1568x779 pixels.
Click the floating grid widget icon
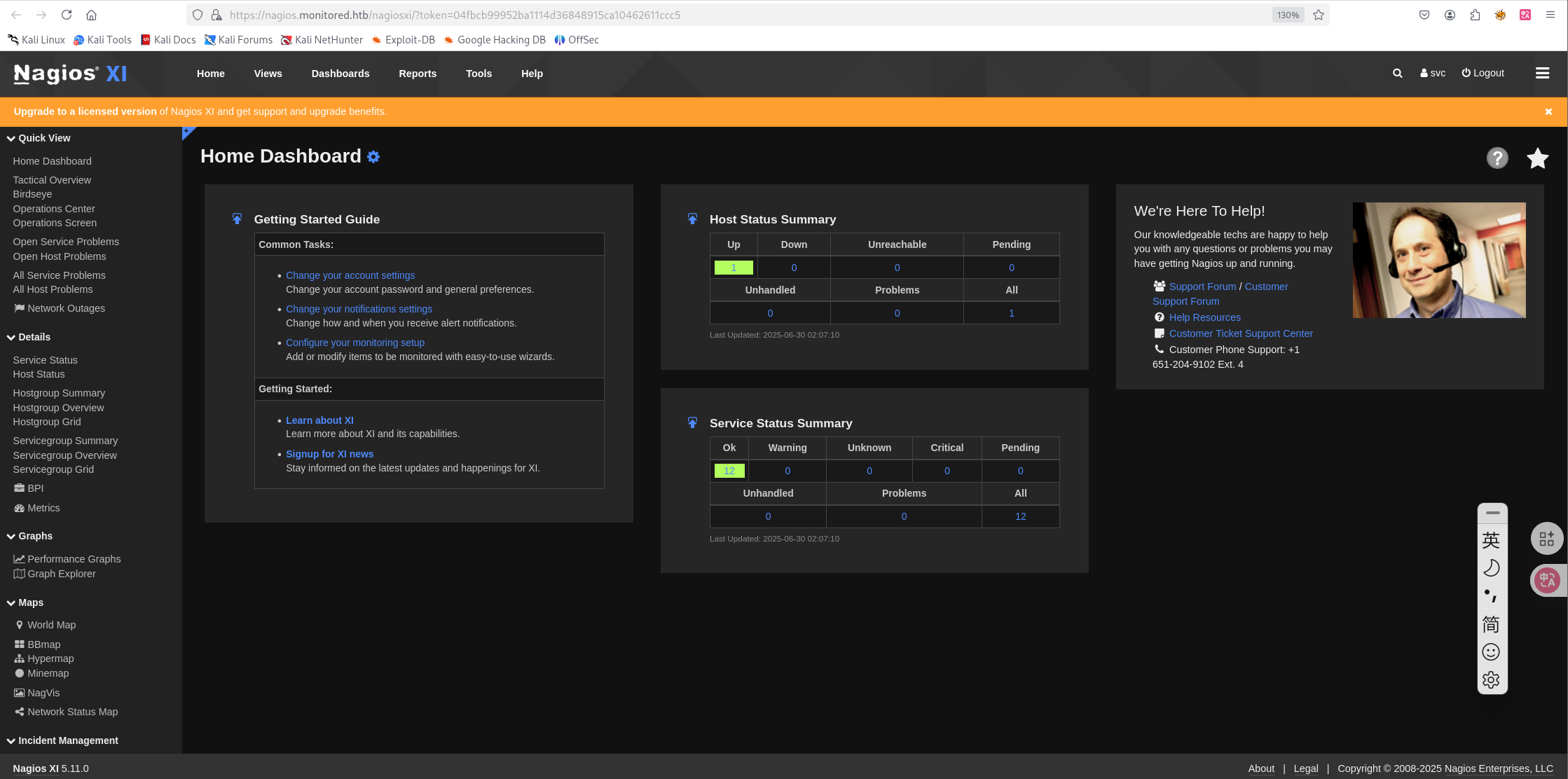pyautogui.click(x=1547, y=539)
